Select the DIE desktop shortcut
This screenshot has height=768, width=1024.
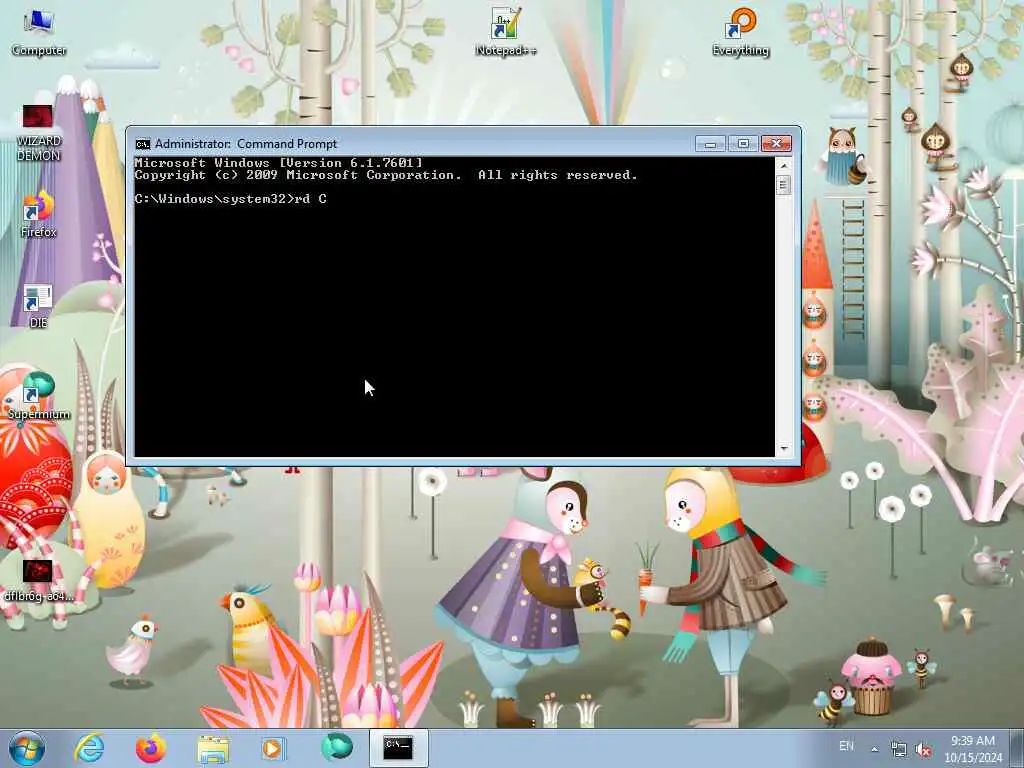38,306
